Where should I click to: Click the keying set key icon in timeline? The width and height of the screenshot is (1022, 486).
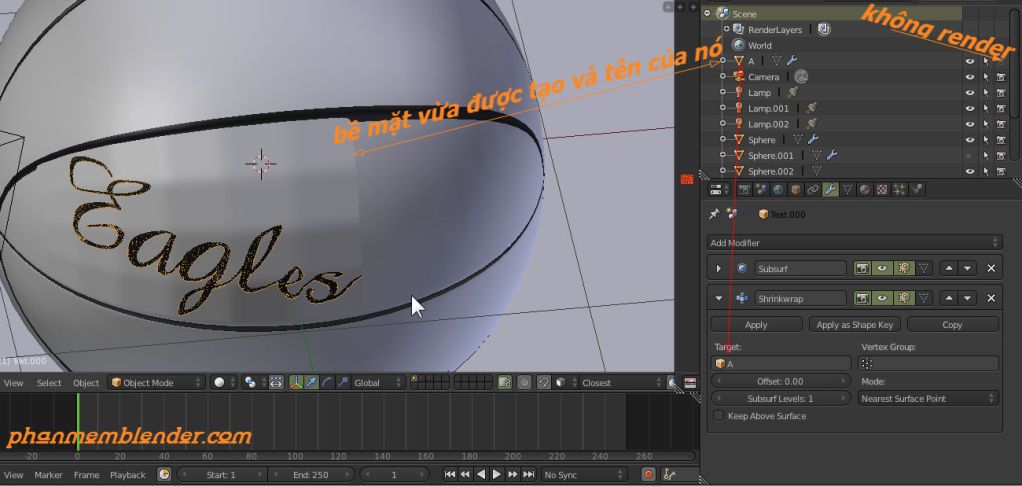pos(668,475)
